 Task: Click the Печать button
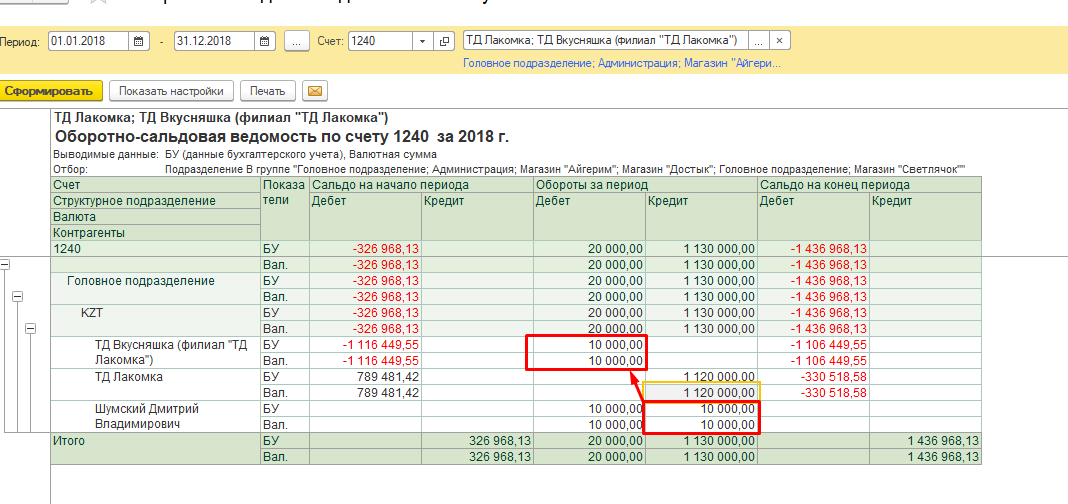267,91
